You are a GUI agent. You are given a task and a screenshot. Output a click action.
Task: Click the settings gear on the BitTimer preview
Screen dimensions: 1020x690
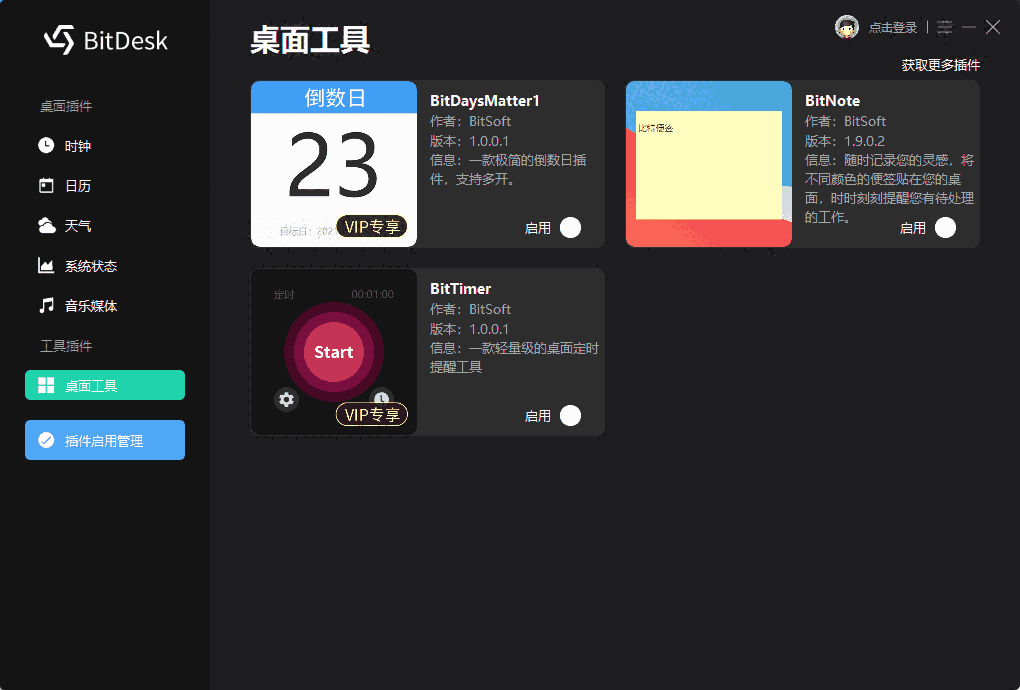coord(286,399)
